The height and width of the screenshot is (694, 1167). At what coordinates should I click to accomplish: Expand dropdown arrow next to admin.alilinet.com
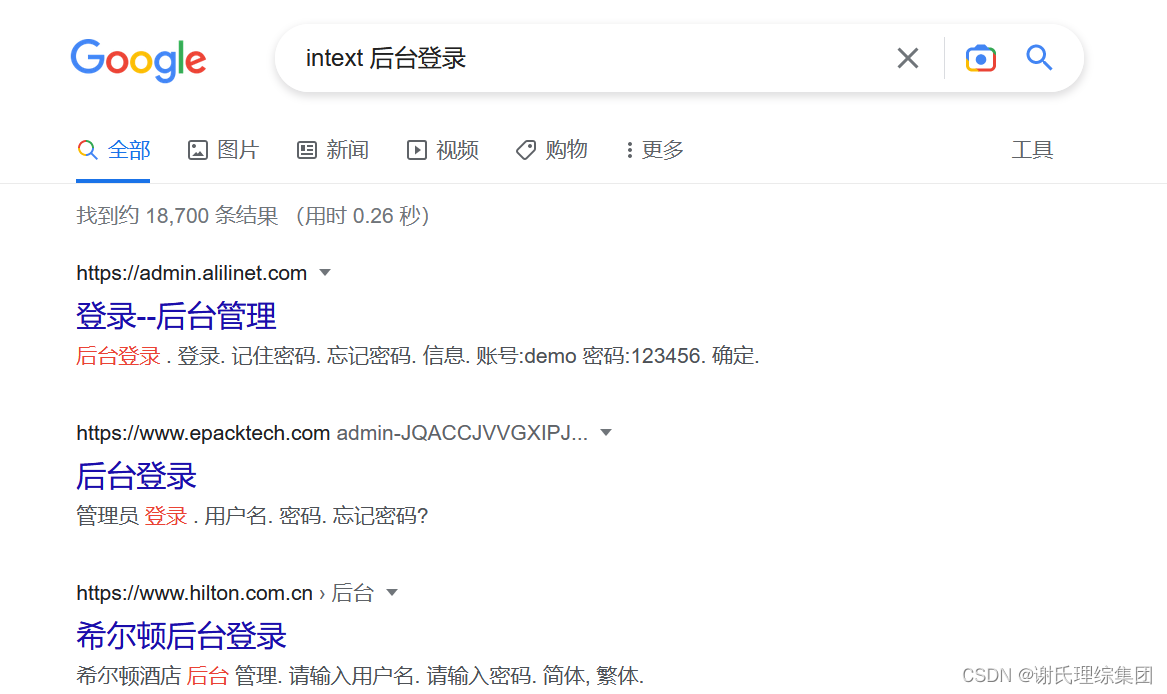coord(324,273)
